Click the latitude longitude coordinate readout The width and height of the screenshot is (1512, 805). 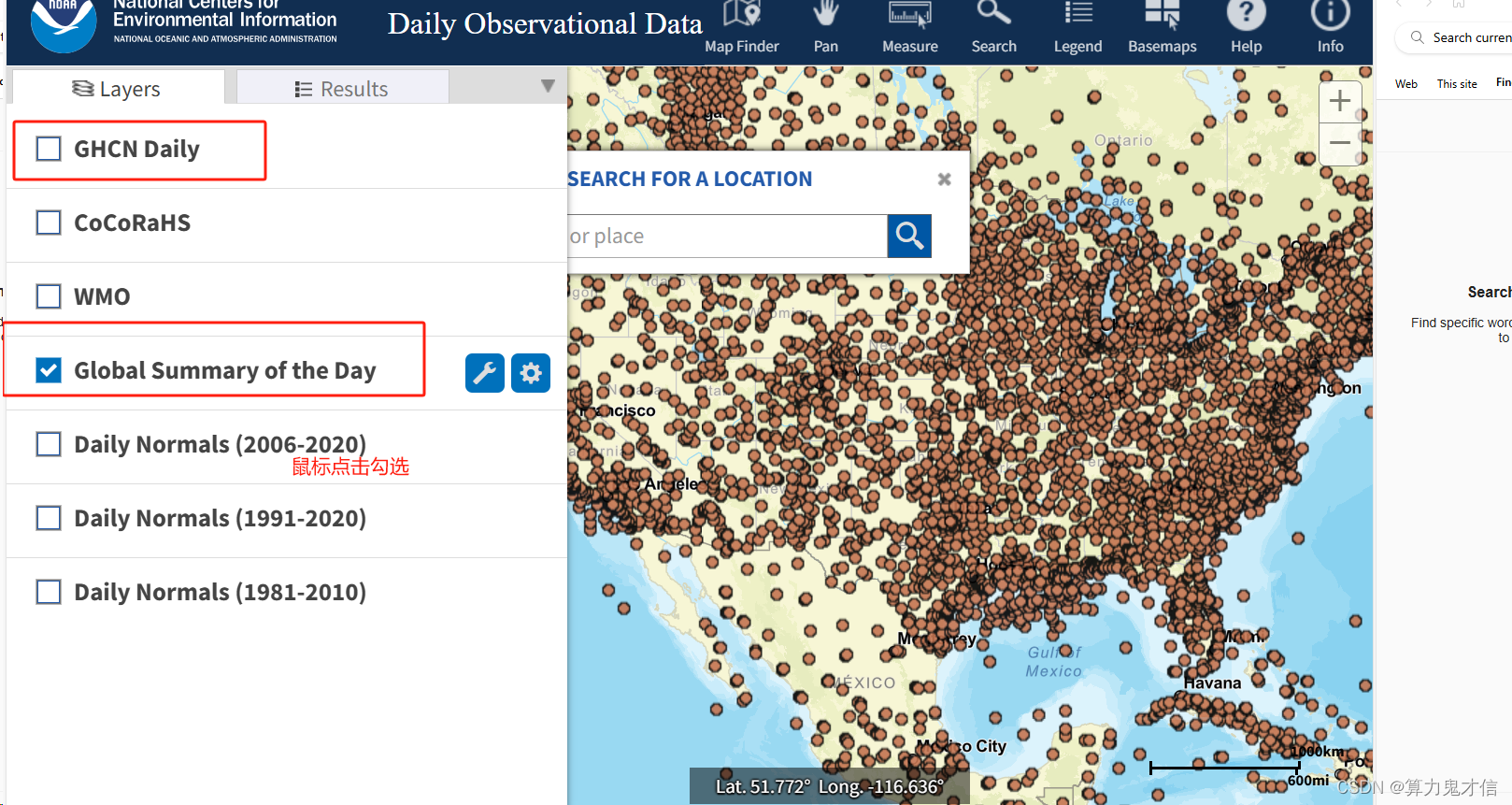[x=829, y=786]
